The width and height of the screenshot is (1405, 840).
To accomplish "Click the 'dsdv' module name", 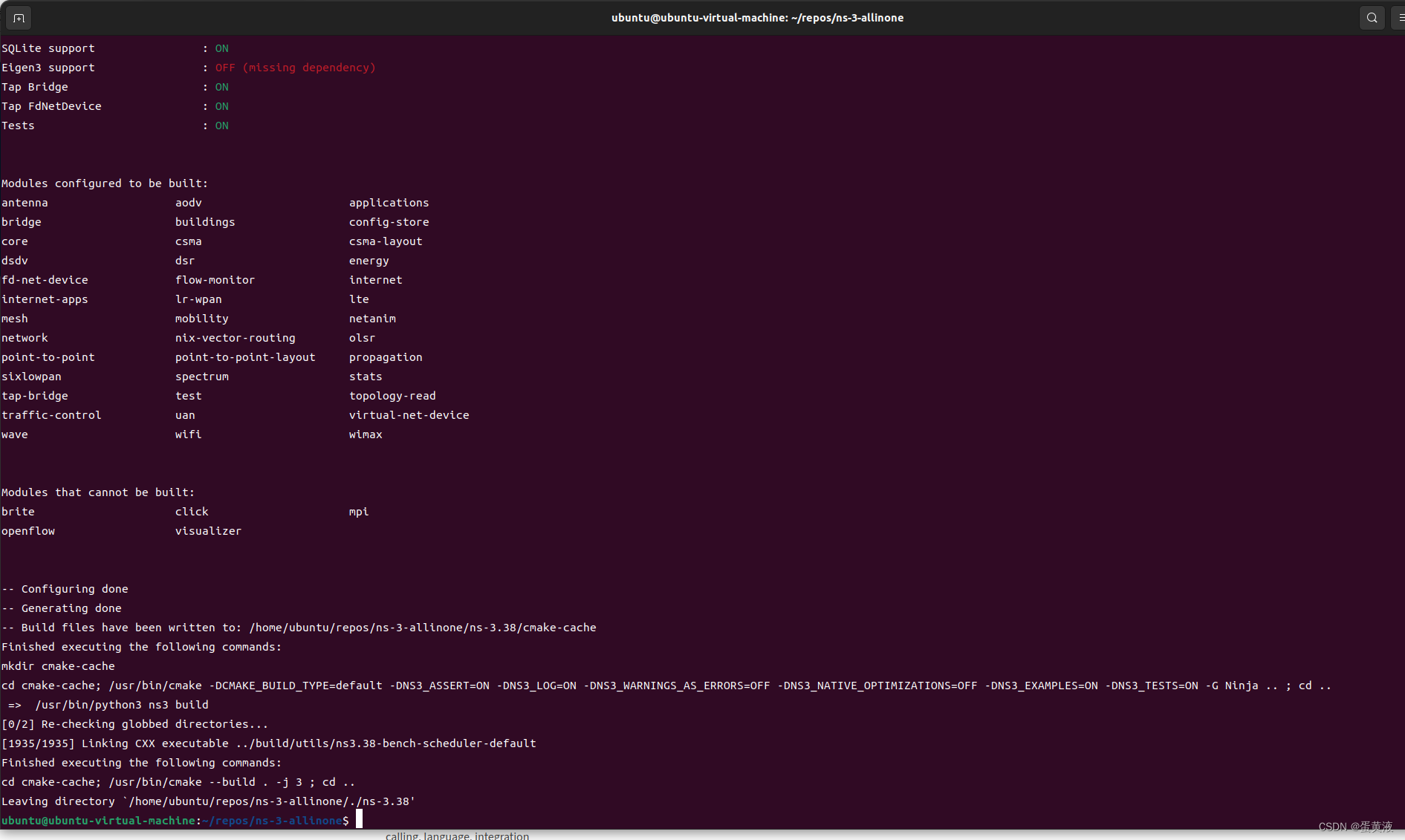I will (x=15, y=261).
